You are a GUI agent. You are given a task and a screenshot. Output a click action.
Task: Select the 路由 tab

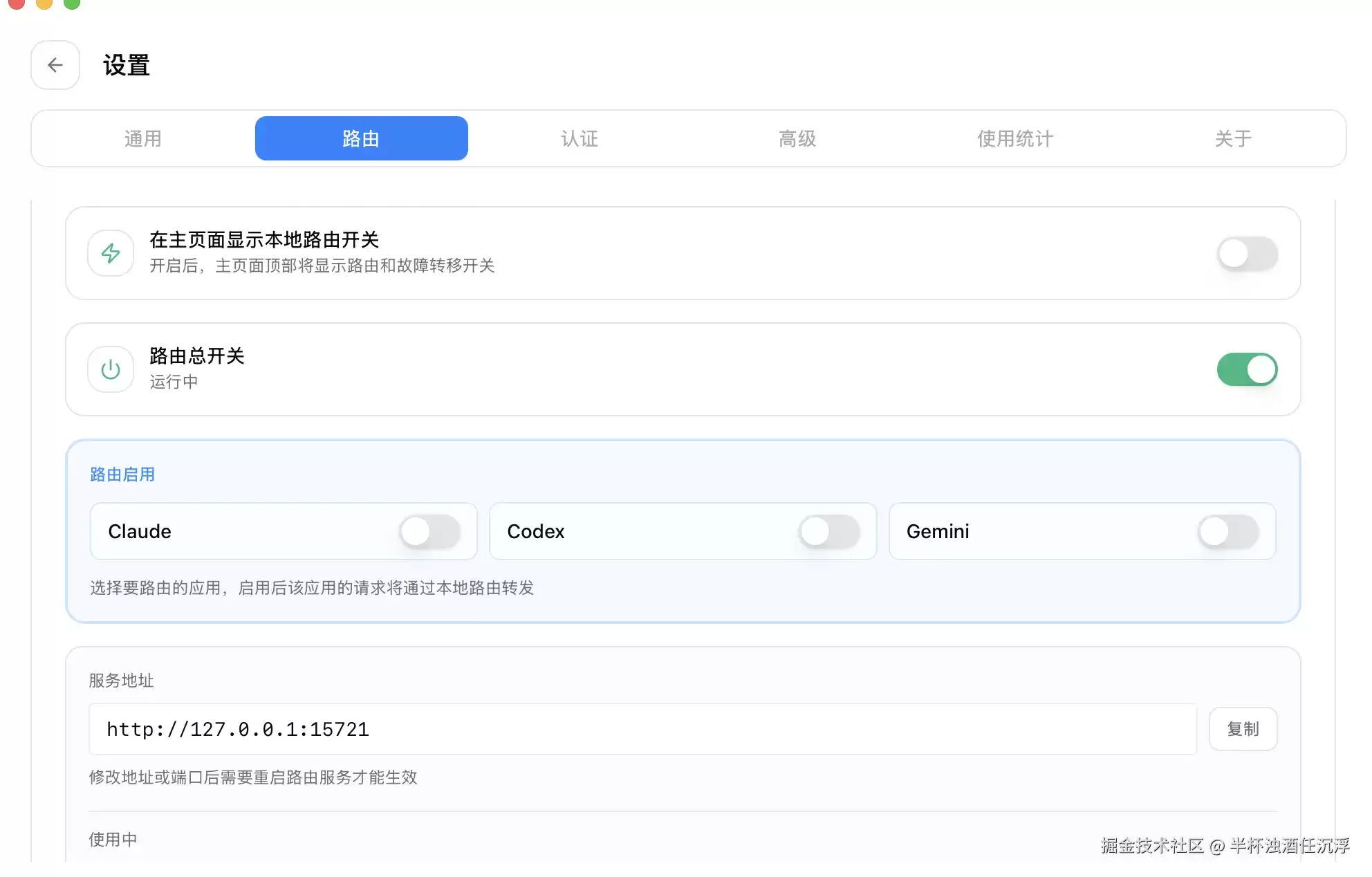[361, 138]
